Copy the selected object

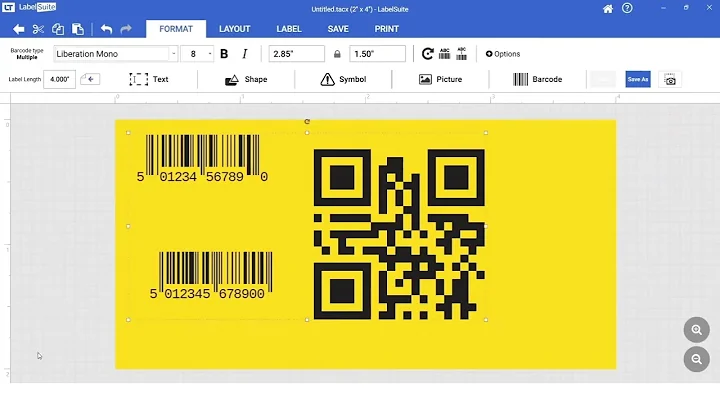pos(58,29)
